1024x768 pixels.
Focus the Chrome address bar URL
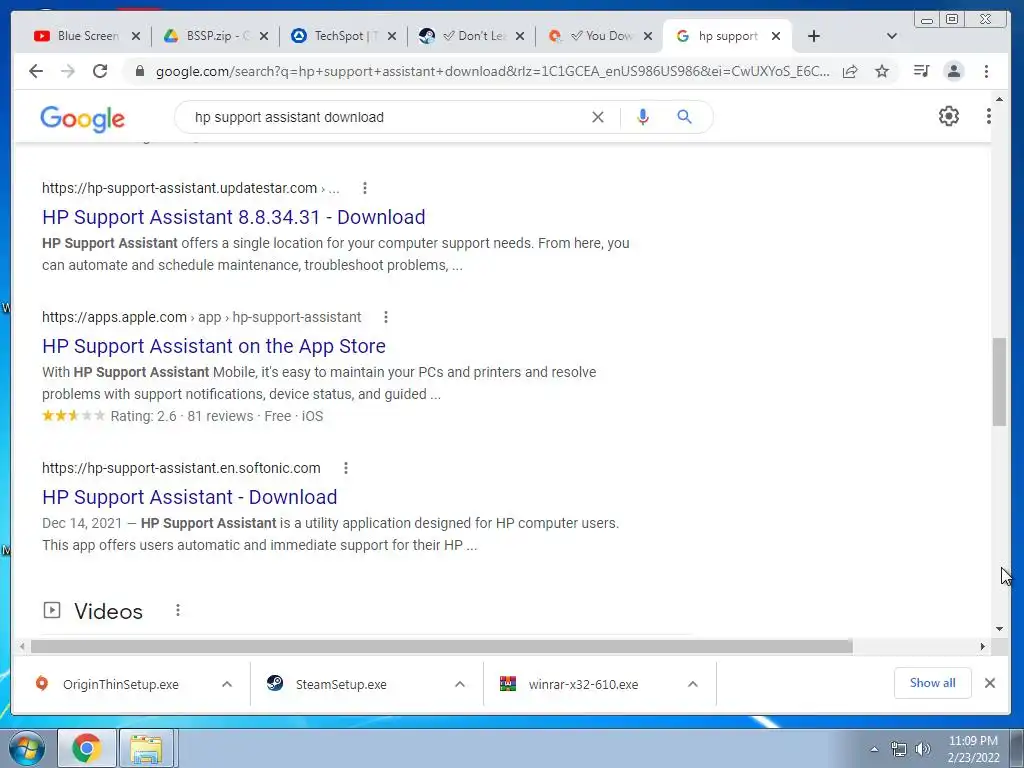click(492, 71)
